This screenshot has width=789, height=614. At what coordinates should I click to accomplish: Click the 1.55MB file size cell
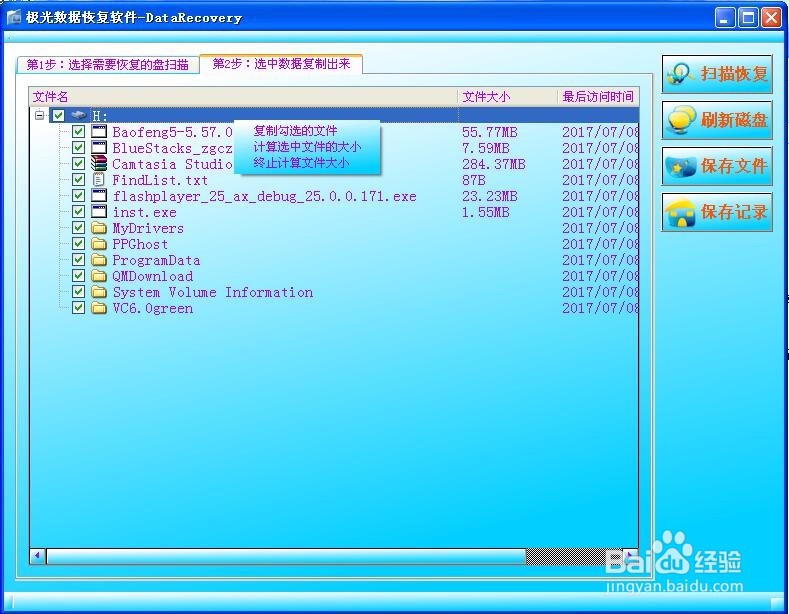click(486, 212)
